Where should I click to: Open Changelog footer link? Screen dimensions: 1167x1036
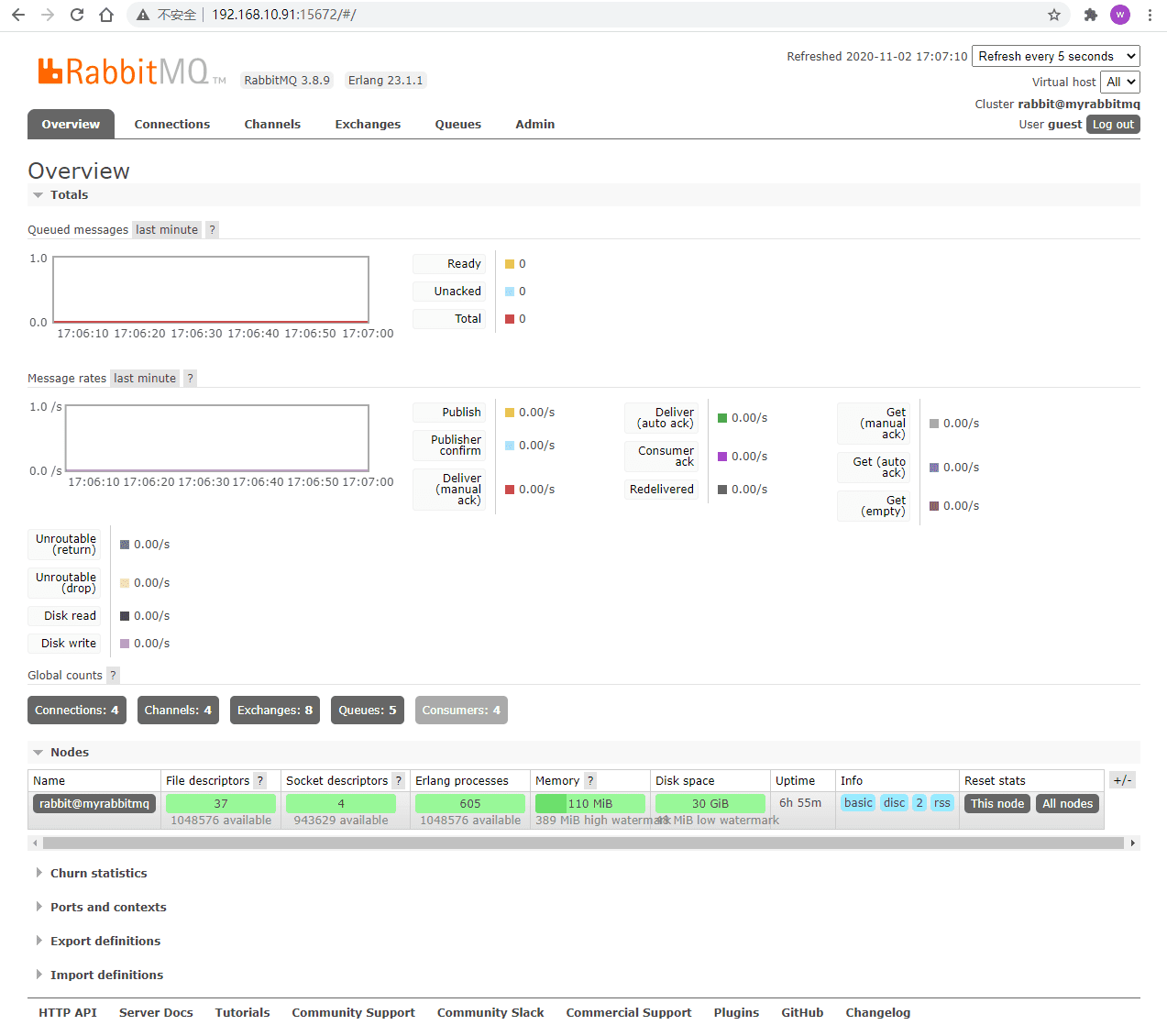click(x=878, y=1013)
